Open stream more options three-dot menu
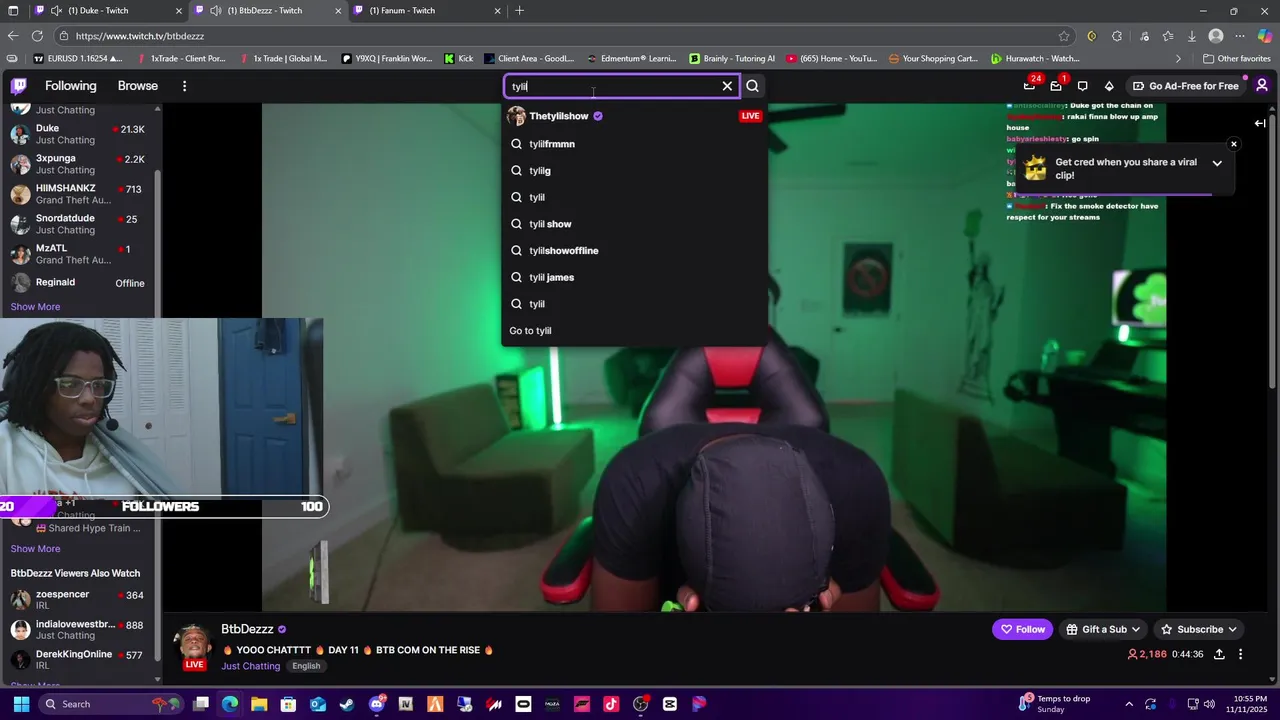The image size is (1280, 720). coord(1241,654)
